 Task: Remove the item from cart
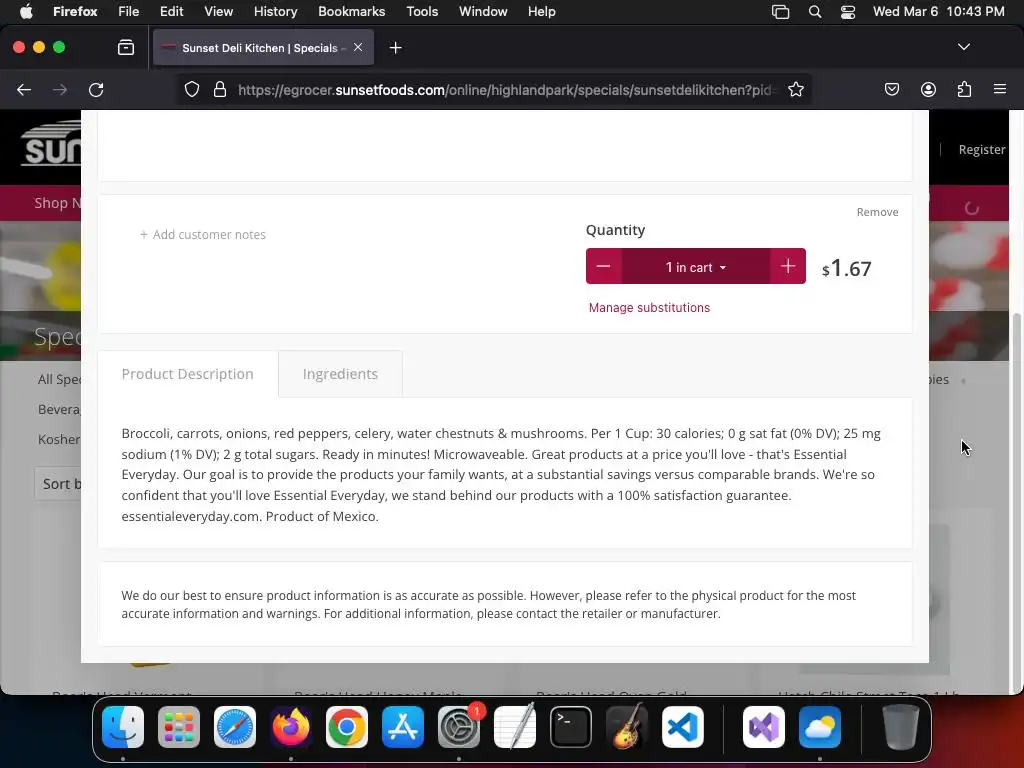click(x=877, y=212)
